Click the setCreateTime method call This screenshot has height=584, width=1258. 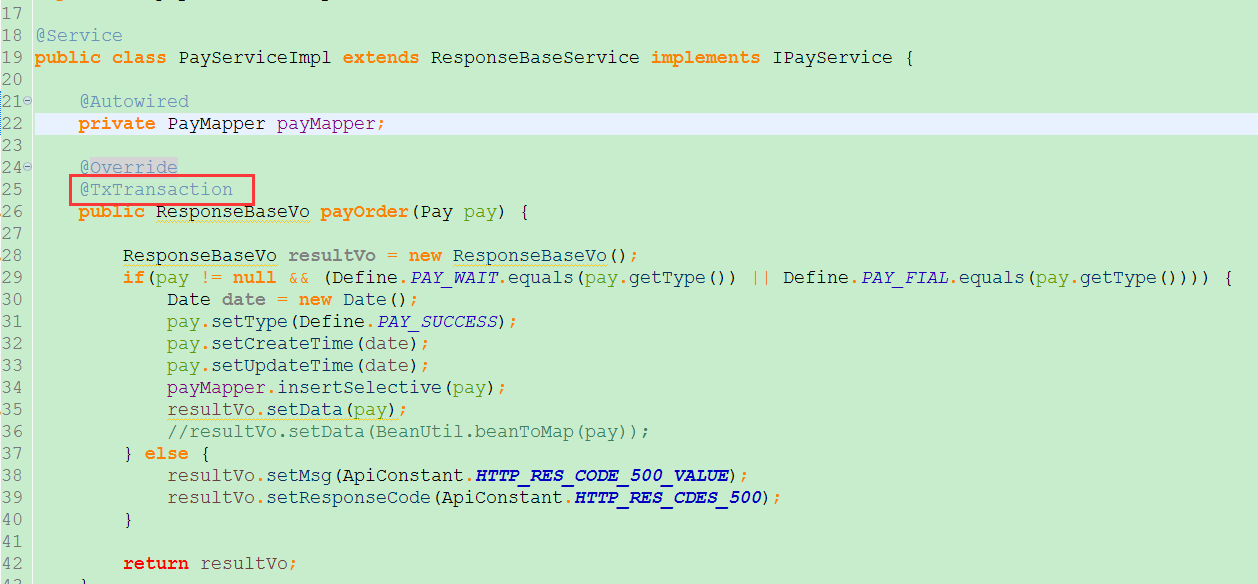pos(282,343)
